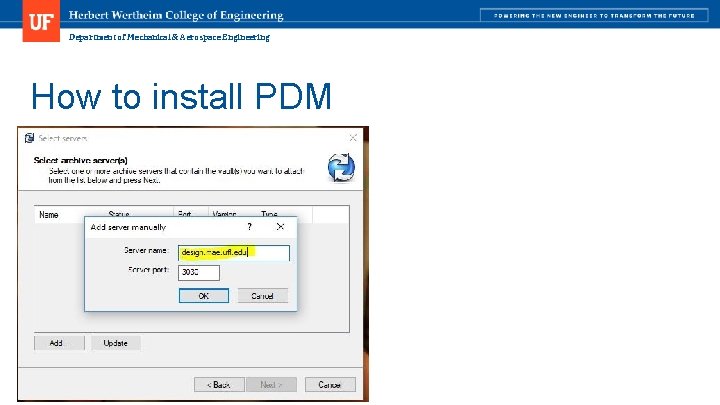Click the Update button

[x=116, y=343]
